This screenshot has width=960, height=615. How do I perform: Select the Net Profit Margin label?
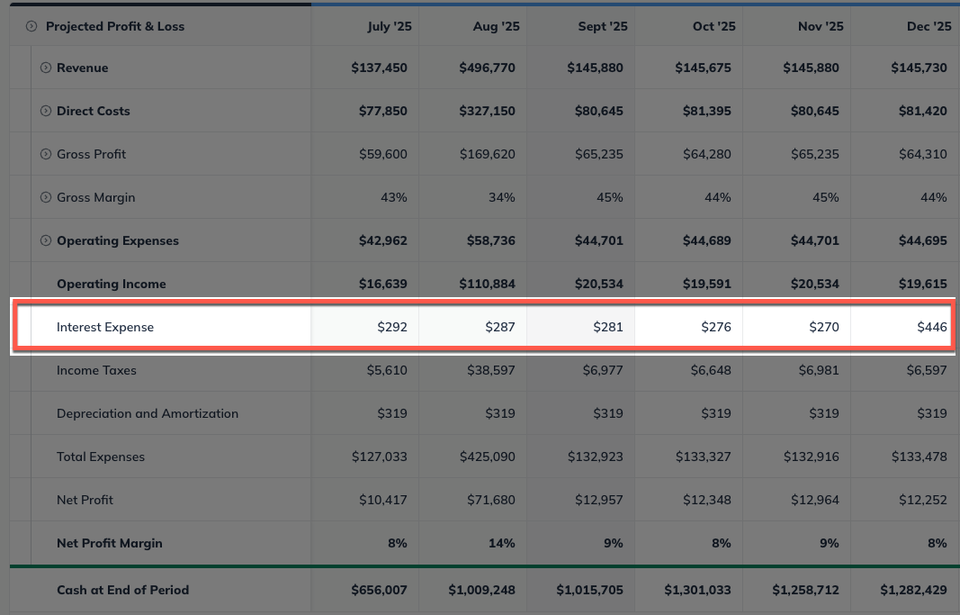tap(109, 543)
